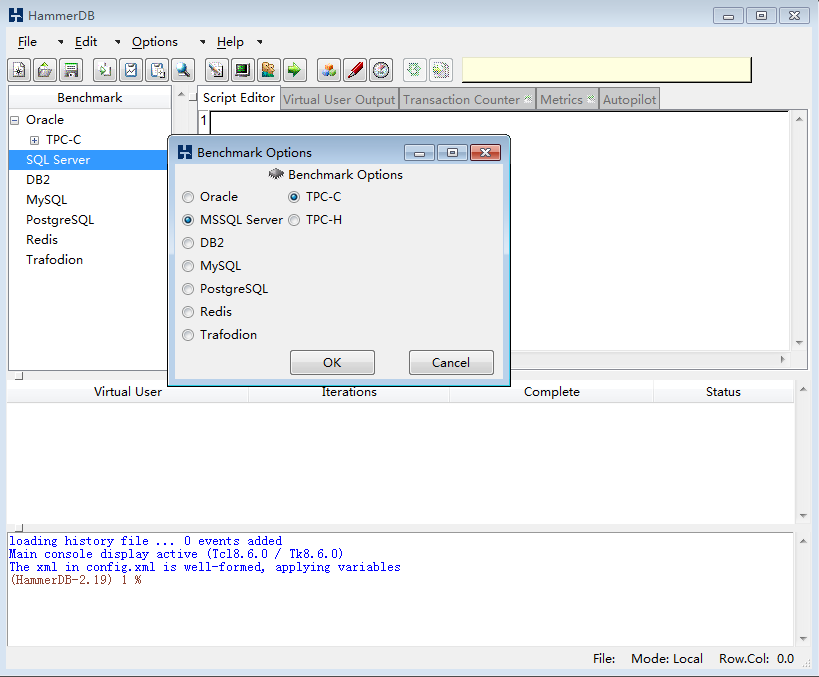Click the two-people virtual users icon
Screen dimensions: 819x677
click(x=268, y=70)
